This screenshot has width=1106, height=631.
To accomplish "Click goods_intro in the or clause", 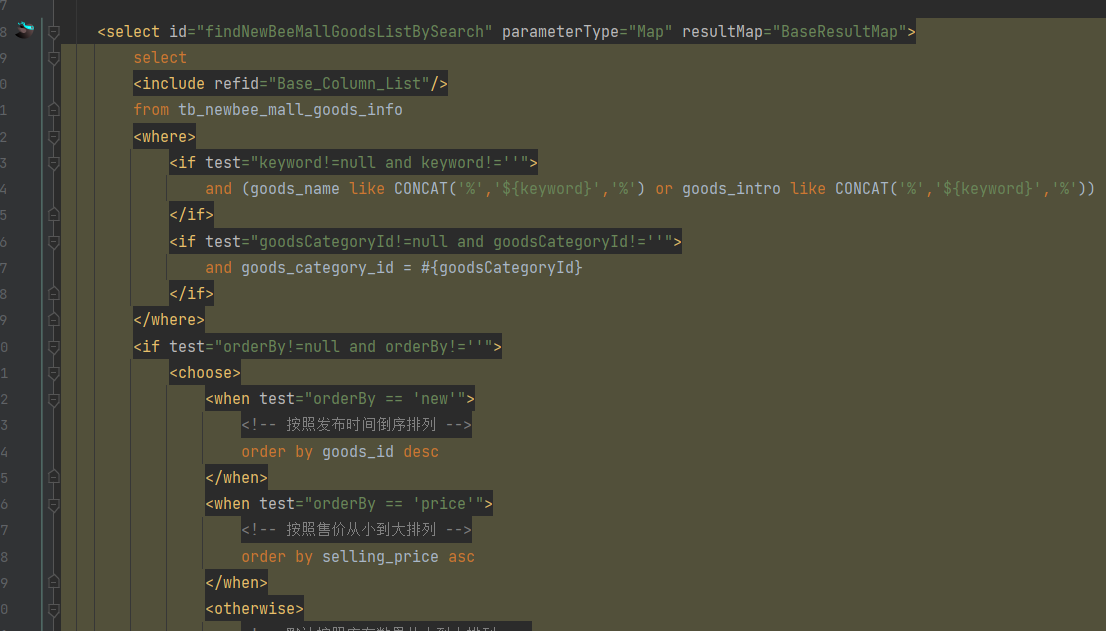I will pyautogui.click(x=731, y=189).
